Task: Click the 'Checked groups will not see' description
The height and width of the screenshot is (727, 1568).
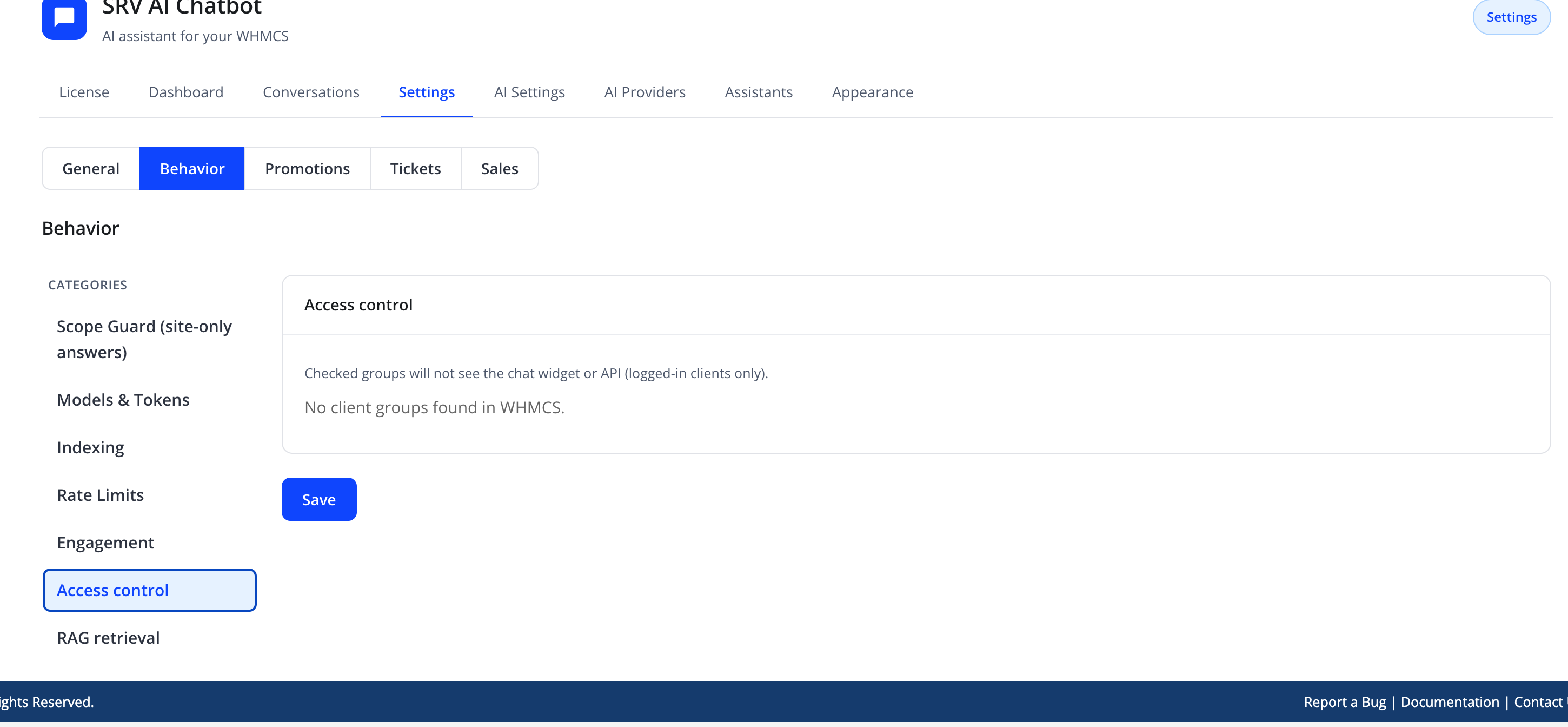Action: (536, 373)
